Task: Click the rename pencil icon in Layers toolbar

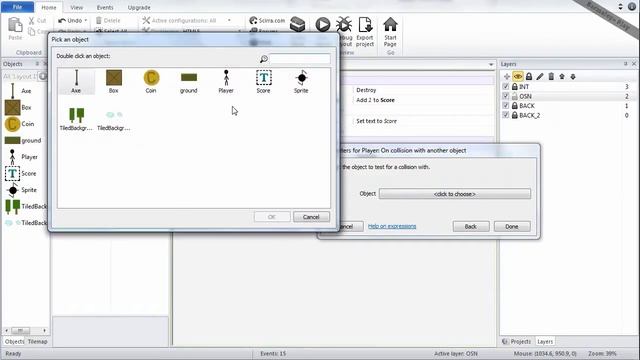Action: 540,76
